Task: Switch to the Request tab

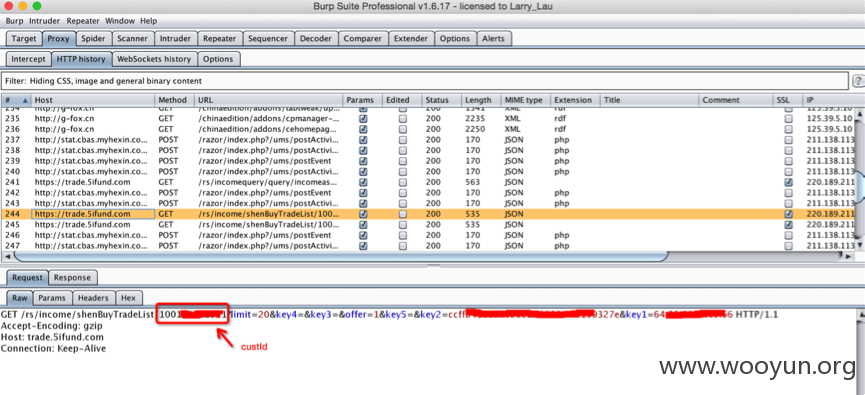Action: [27, 277]
